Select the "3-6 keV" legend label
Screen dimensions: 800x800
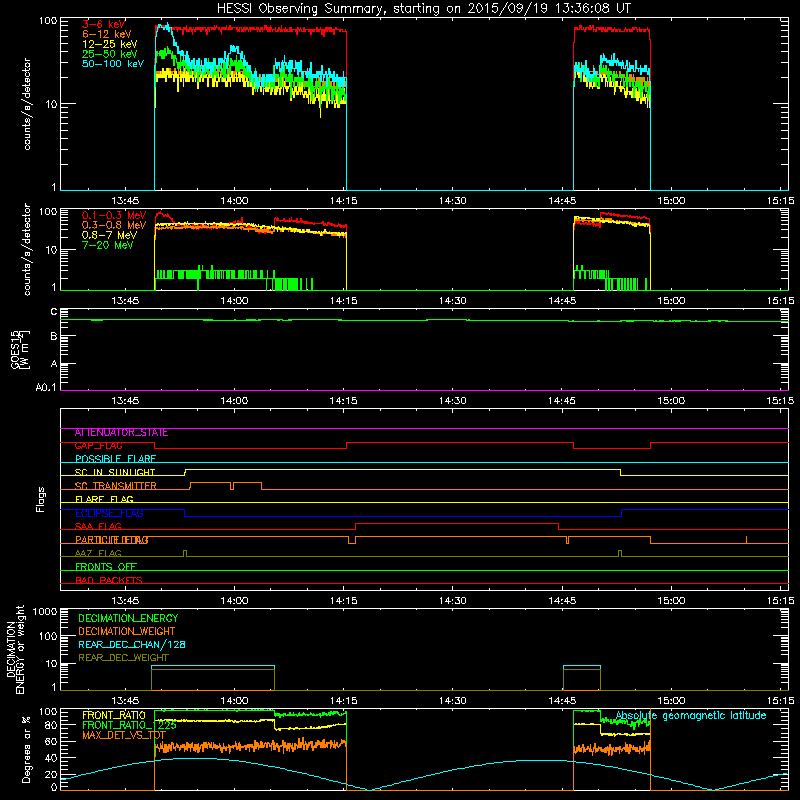104,24
